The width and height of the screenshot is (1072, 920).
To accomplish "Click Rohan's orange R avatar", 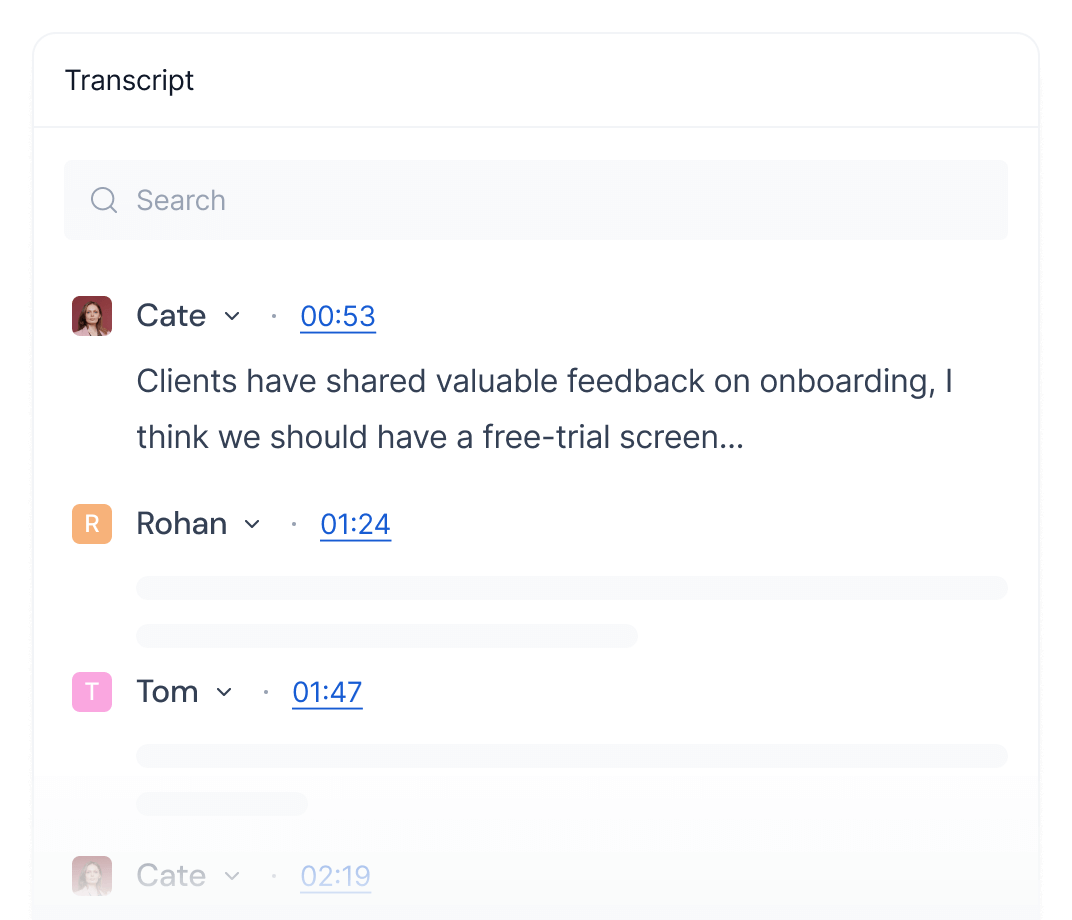I will (x=92, y=524).
